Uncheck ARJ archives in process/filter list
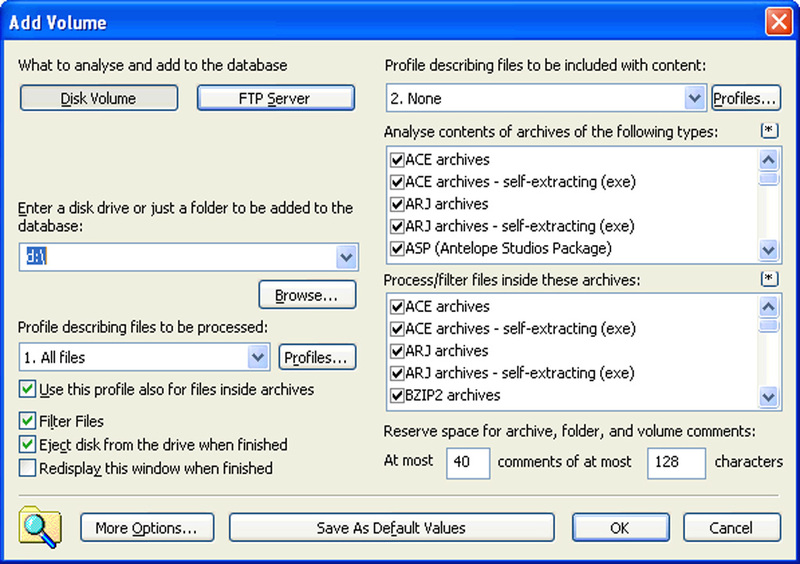 (397, 351)
